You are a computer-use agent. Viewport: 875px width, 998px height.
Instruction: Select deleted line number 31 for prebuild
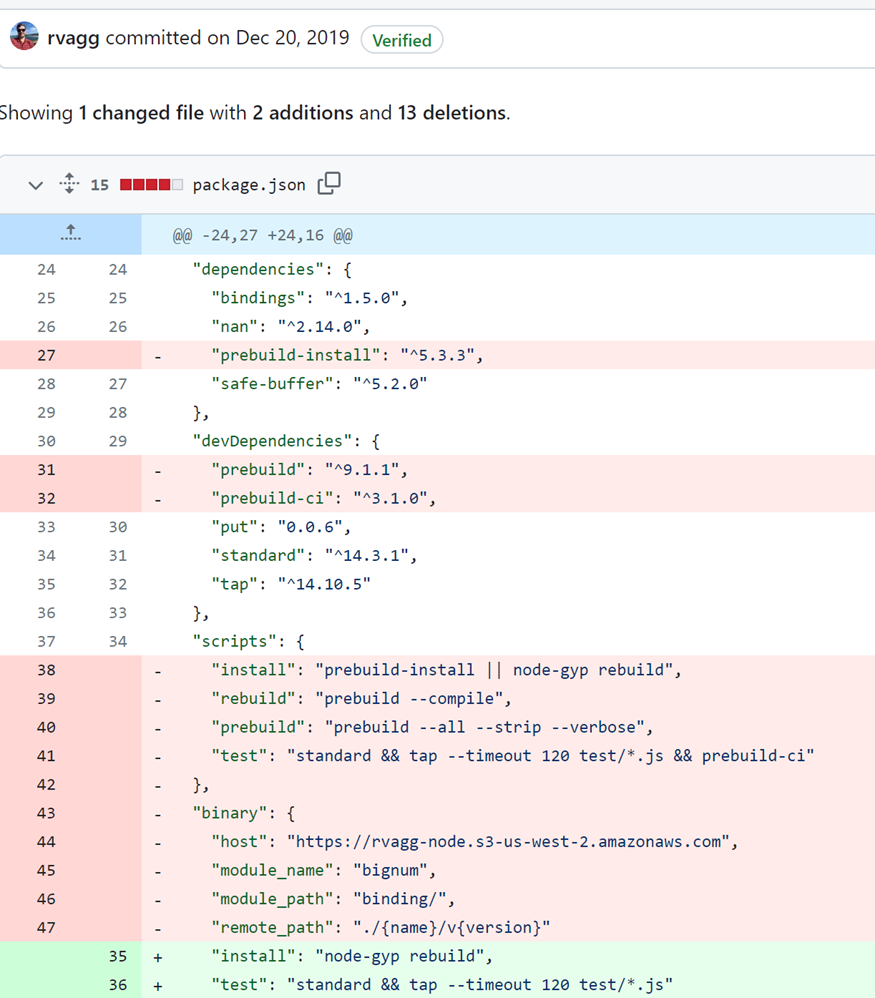tap(46, 470)
